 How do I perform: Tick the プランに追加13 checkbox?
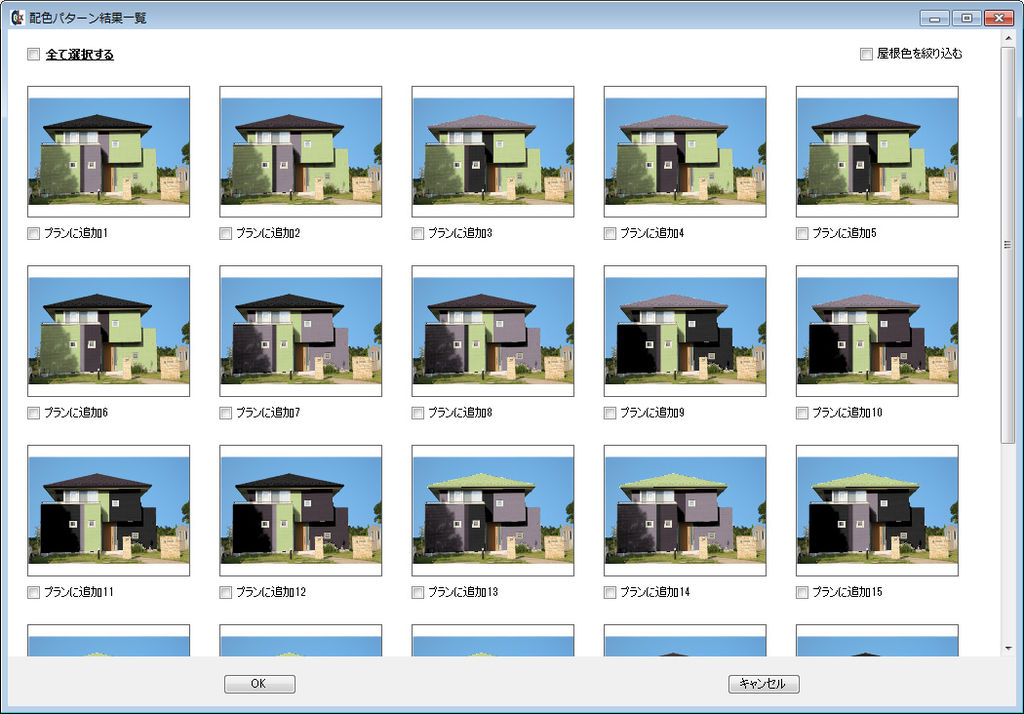417,592
